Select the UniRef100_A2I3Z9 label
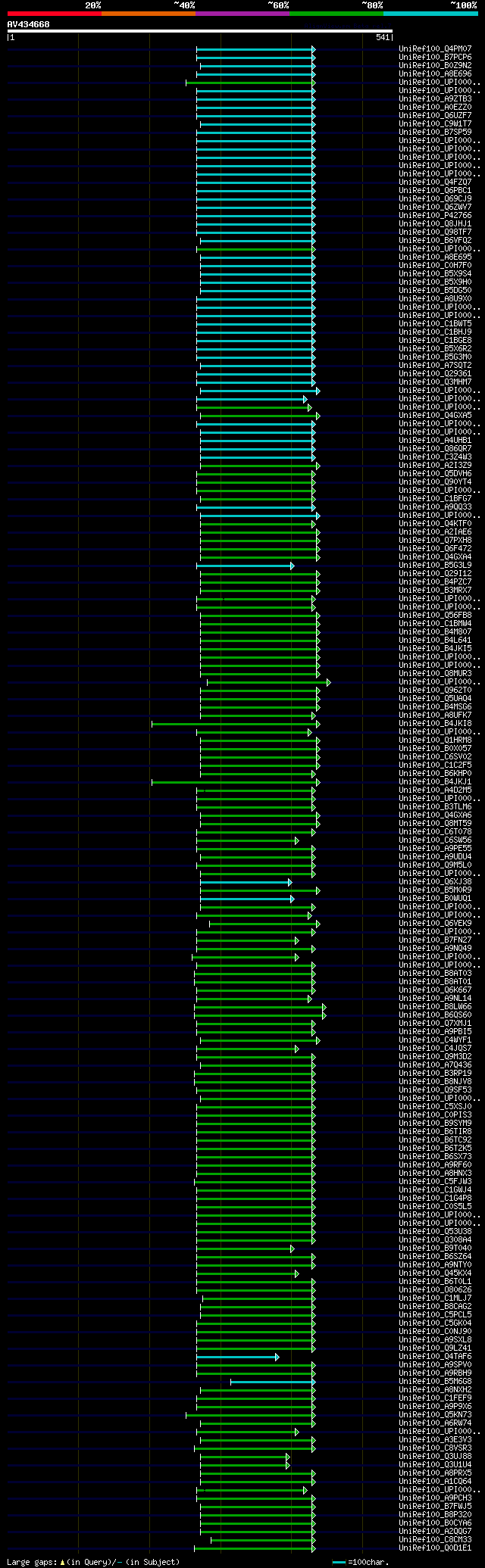The image size is (485, 1568). [x=435, y=465]
